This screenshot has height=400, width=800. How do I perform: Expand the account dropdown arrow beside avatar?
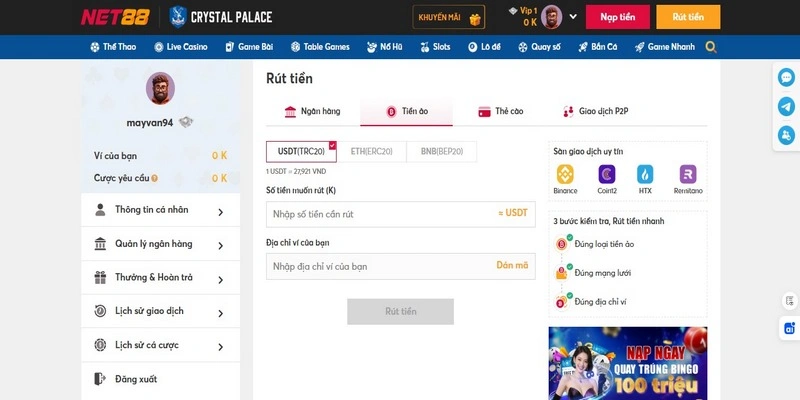(573, 16)
